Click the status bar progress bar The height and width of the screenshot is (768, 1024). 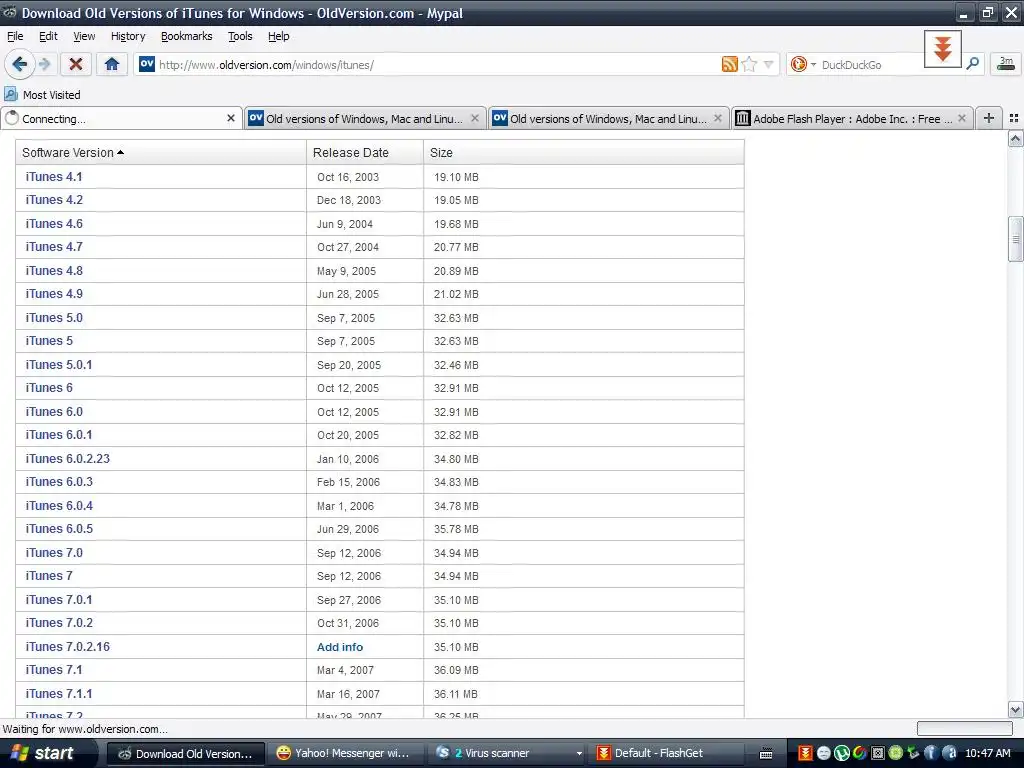pos(965,728)
